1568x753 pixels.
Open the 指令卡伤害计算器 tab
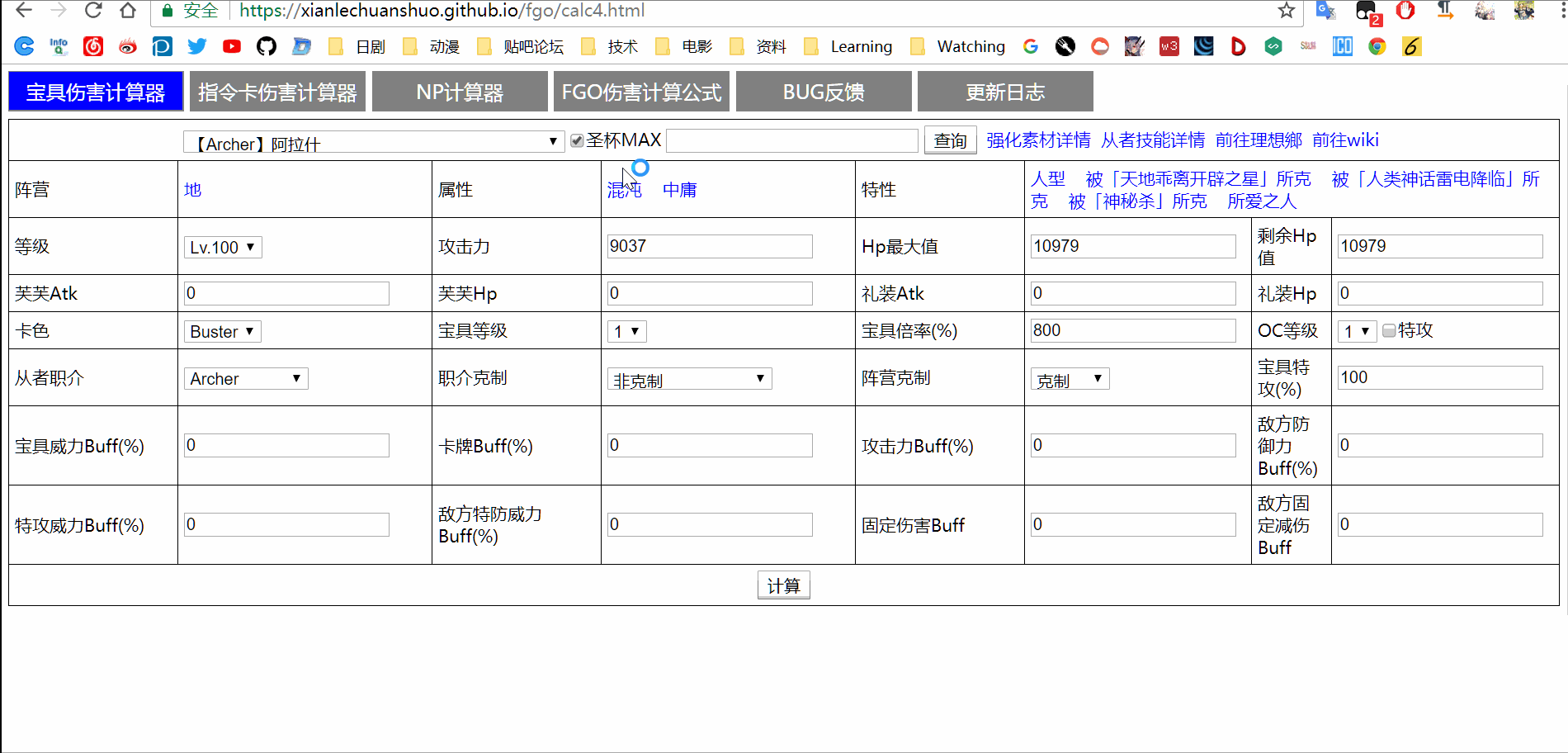pos(277,92)
